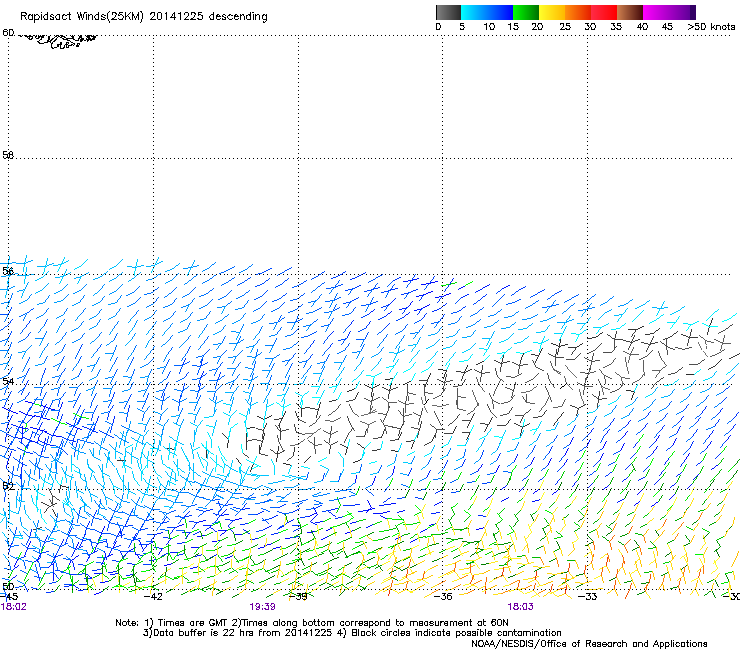Click the legend label '25'
Screen dimensions: 740x650
click(565, 27)
